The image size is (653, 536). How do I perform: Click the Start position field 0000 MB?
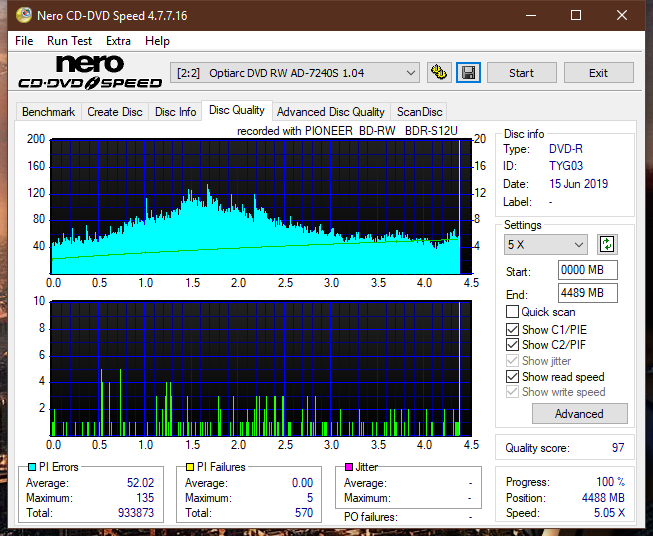(587, 270)
